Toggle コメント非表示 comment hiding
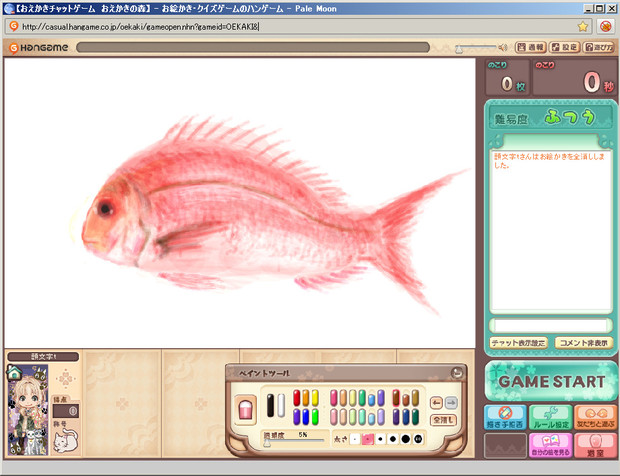 point(582,343)
